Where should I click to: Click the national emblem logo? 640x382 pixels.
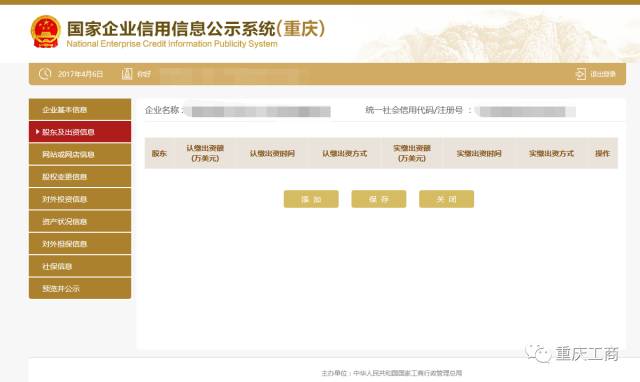coord(46,31)
